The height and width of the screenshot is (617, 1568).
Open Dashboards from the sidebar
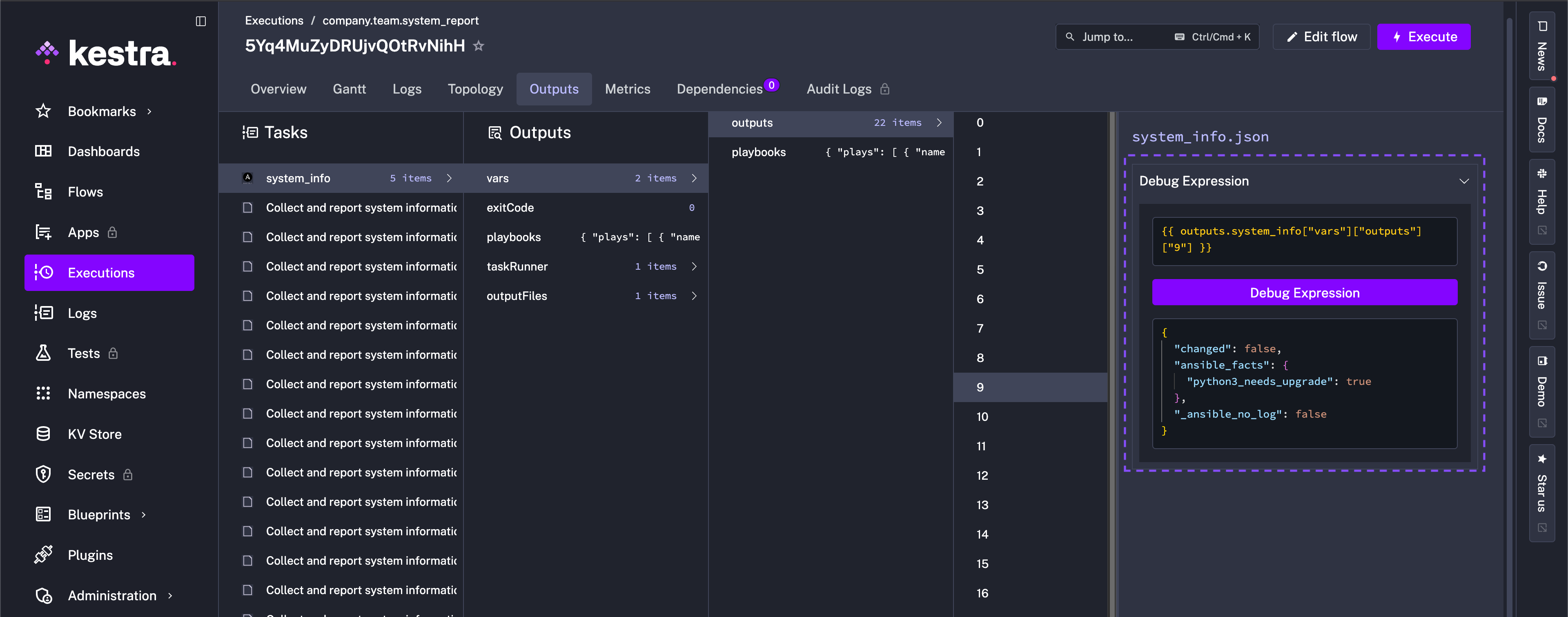(x=103, y=151)
